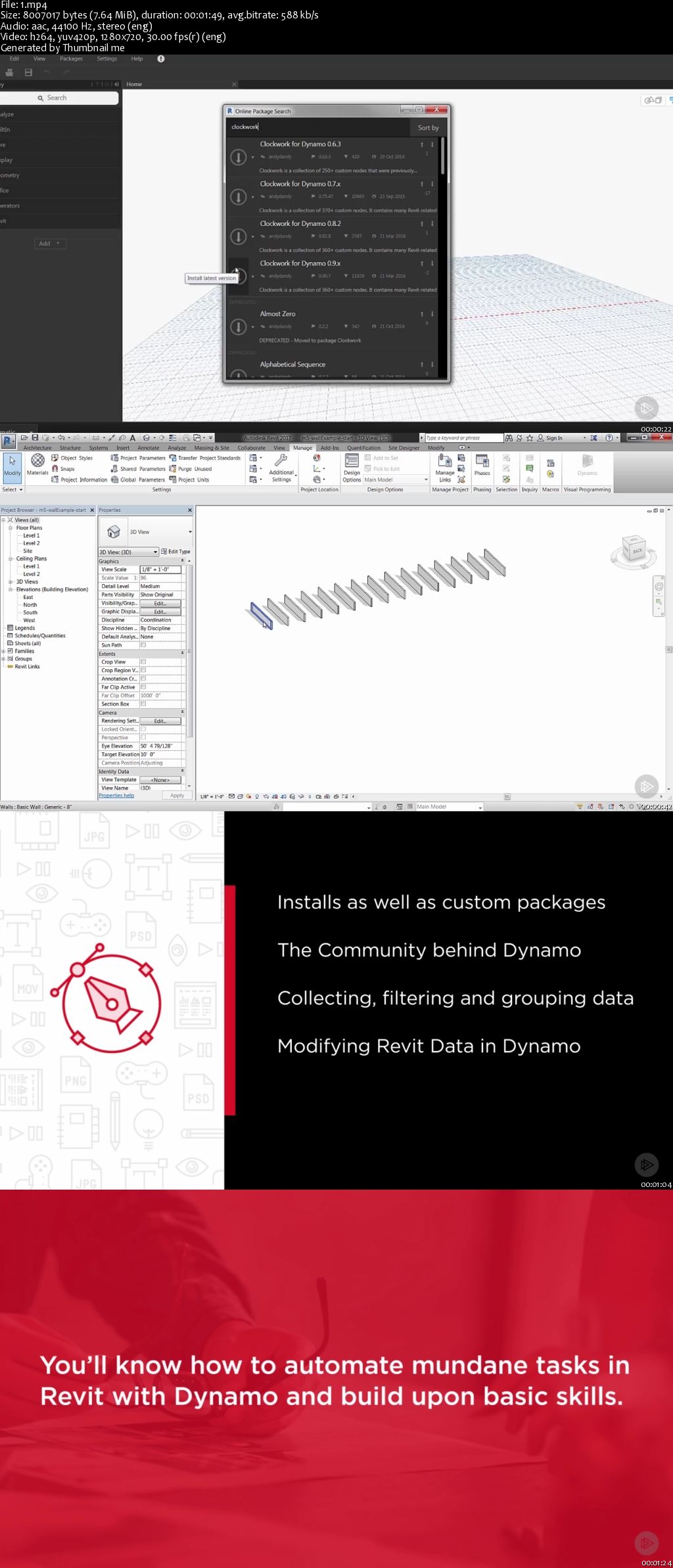
Task: Launch Dynamo from Visual Programming panel
Action: pyautogui.click(x=587, y=464)
